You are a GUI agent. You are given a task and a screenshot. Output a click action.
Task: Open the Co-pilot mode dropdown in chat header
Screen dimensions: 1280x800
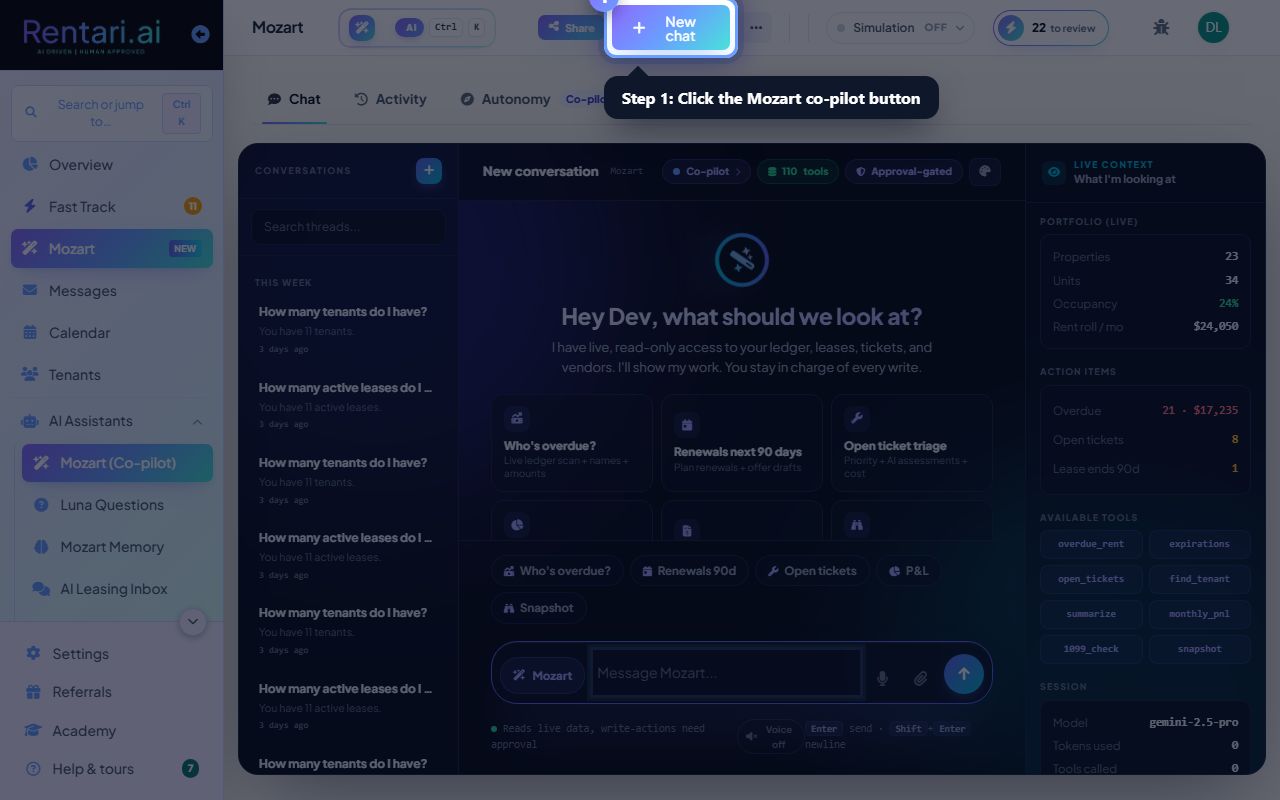706,172
